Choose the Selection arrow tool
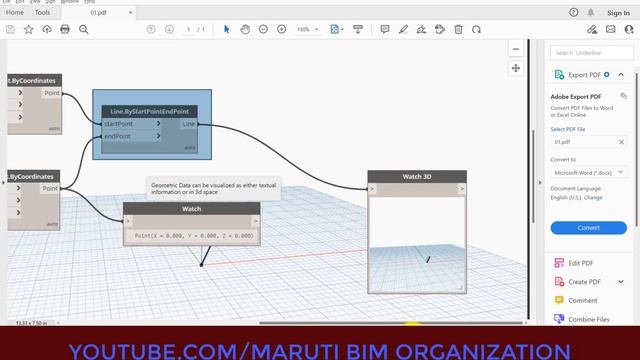The image size is (640, 360). (x=227, y=29)
